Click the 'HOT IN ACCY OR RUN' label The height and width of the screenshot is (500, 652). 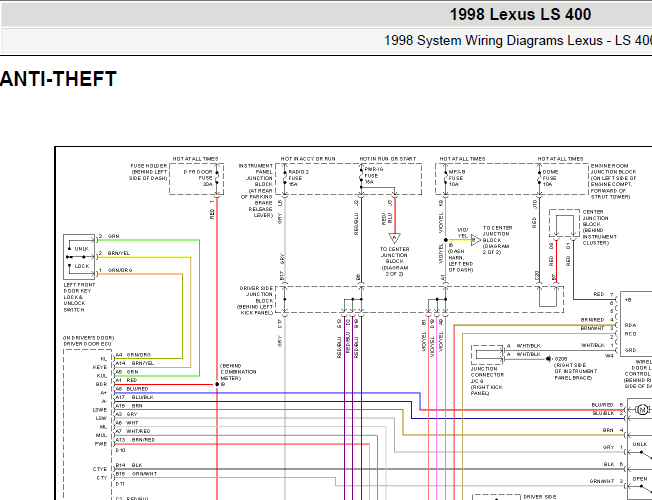tap(308, 159)
